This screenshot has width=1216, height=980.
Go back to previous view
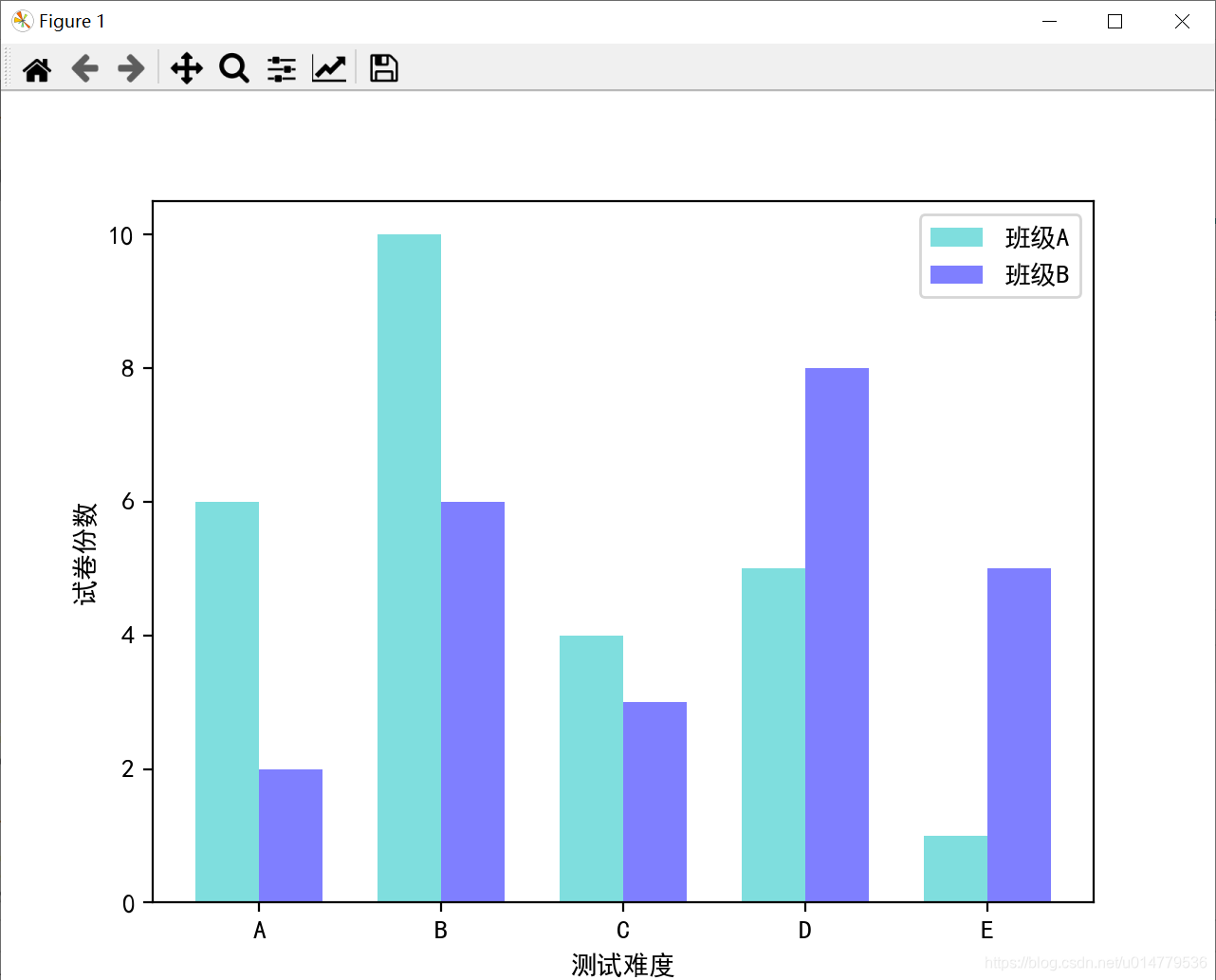[84, 67]
